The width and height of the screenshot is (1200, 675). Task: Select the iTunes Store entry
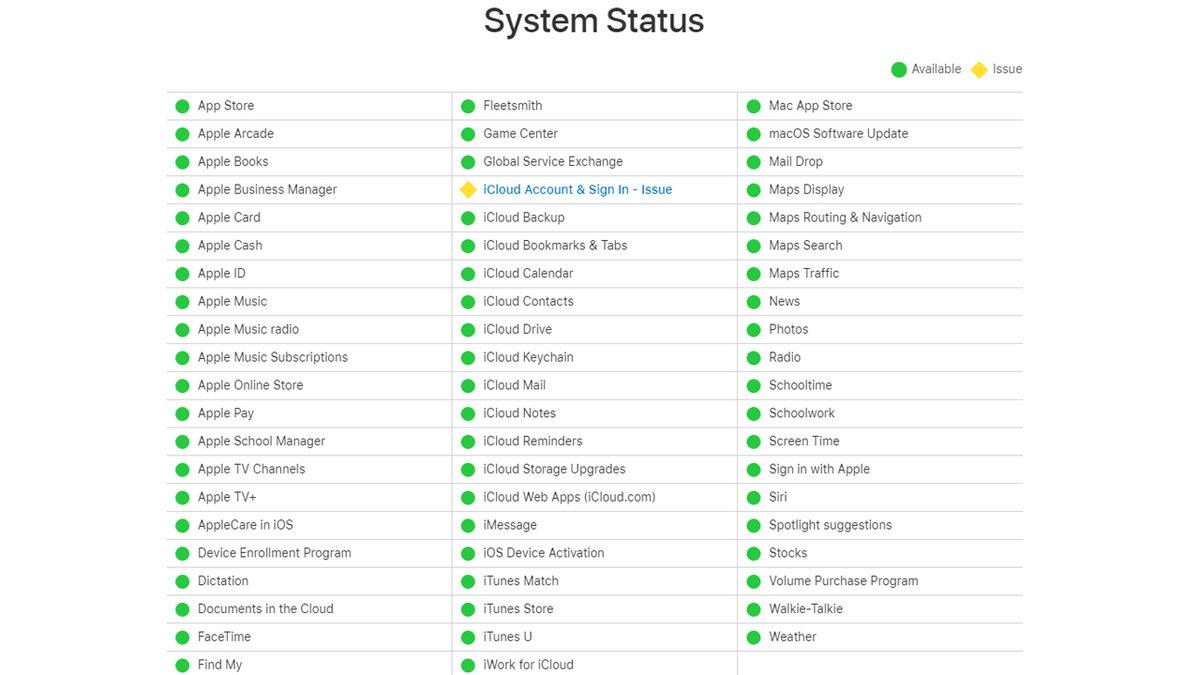tap(520, 608)
